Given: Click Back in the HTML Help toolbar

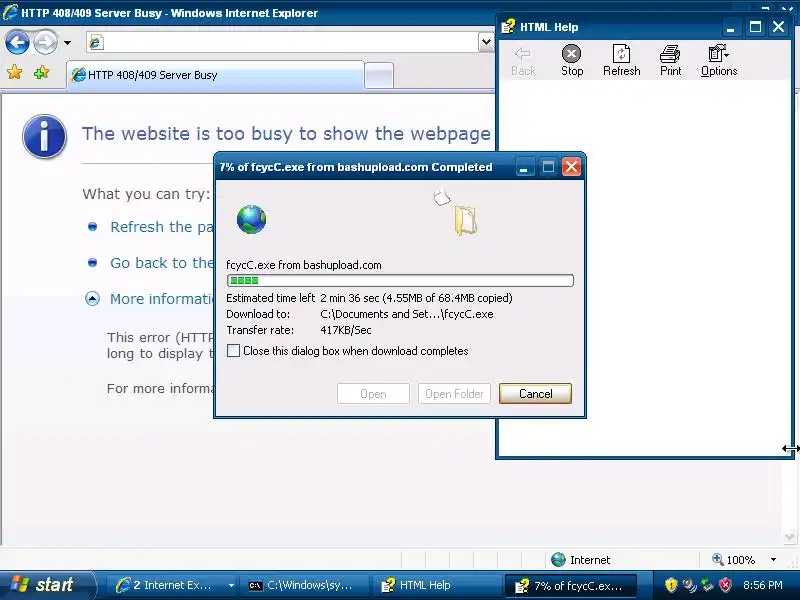Looking at the screenshot, I should (x=523, y=61).
